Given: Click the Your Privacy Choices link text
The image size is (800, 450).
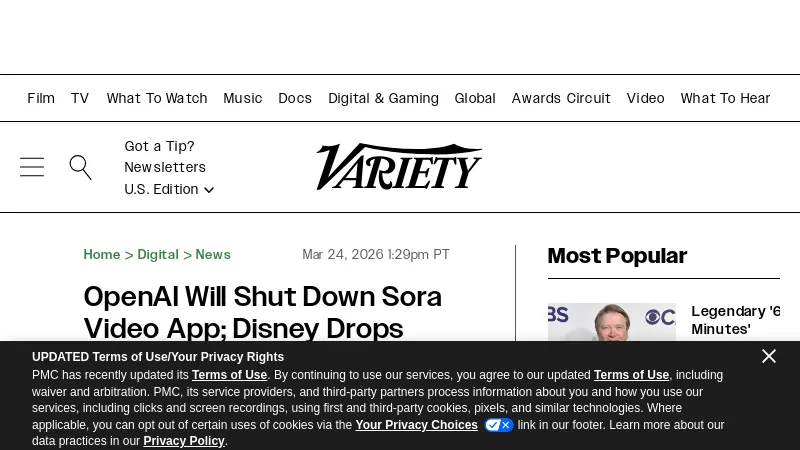Looking at the screenshot, I should tap(416, 425).
